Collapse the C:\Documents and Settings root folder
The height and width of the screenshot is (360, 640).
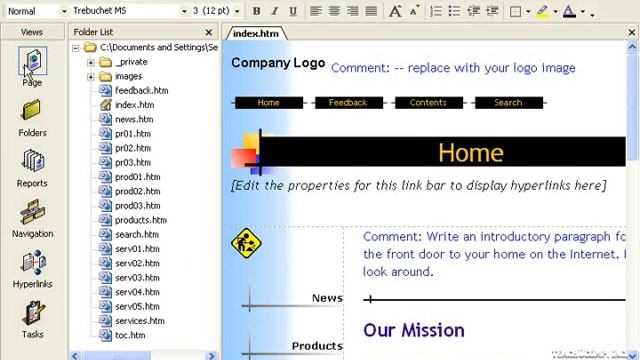tap(76, 48)
